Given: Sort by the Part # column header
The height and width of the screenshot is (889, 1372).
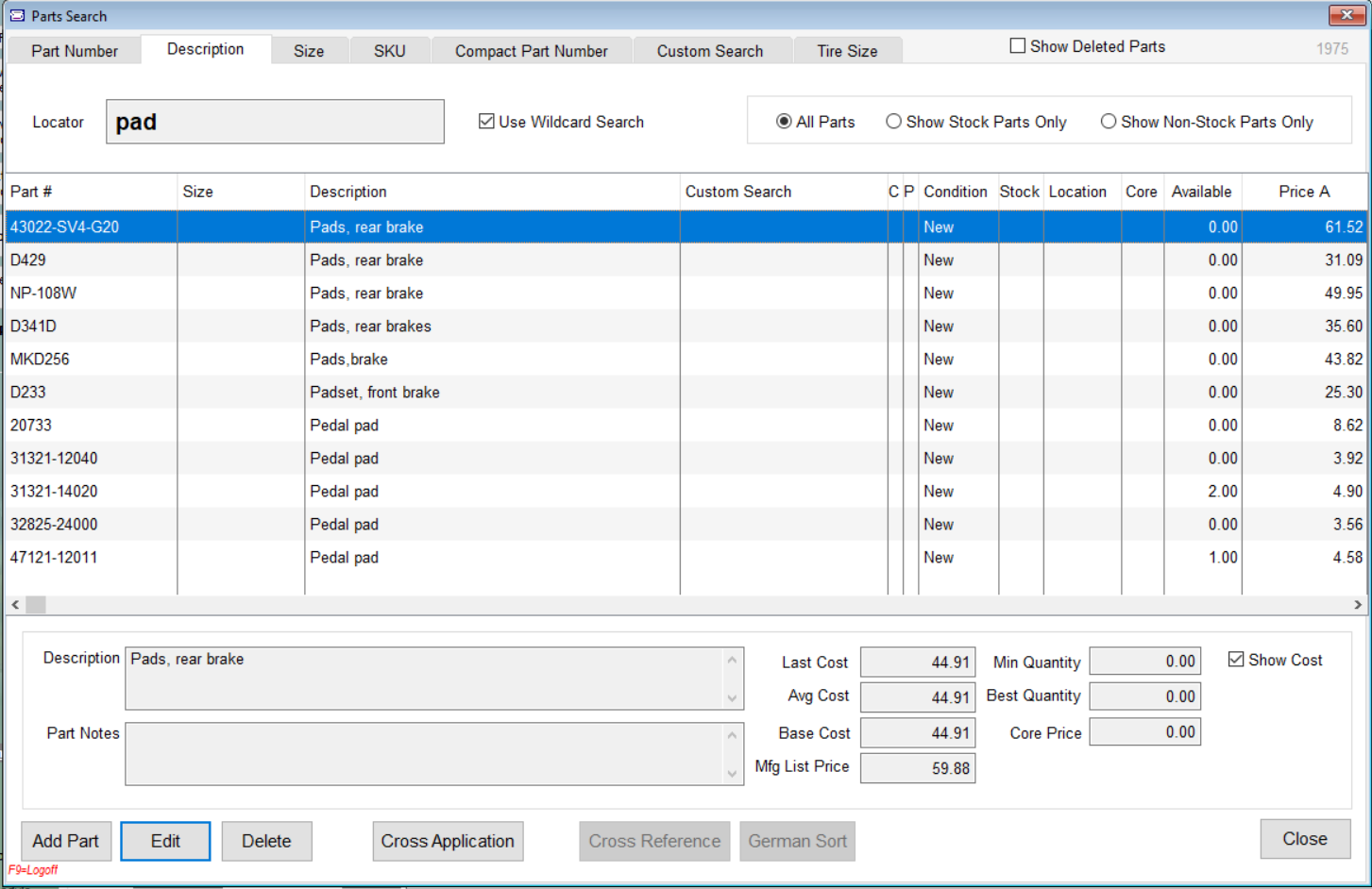Looking at the screenshot, I should click(x=91, y=192).
